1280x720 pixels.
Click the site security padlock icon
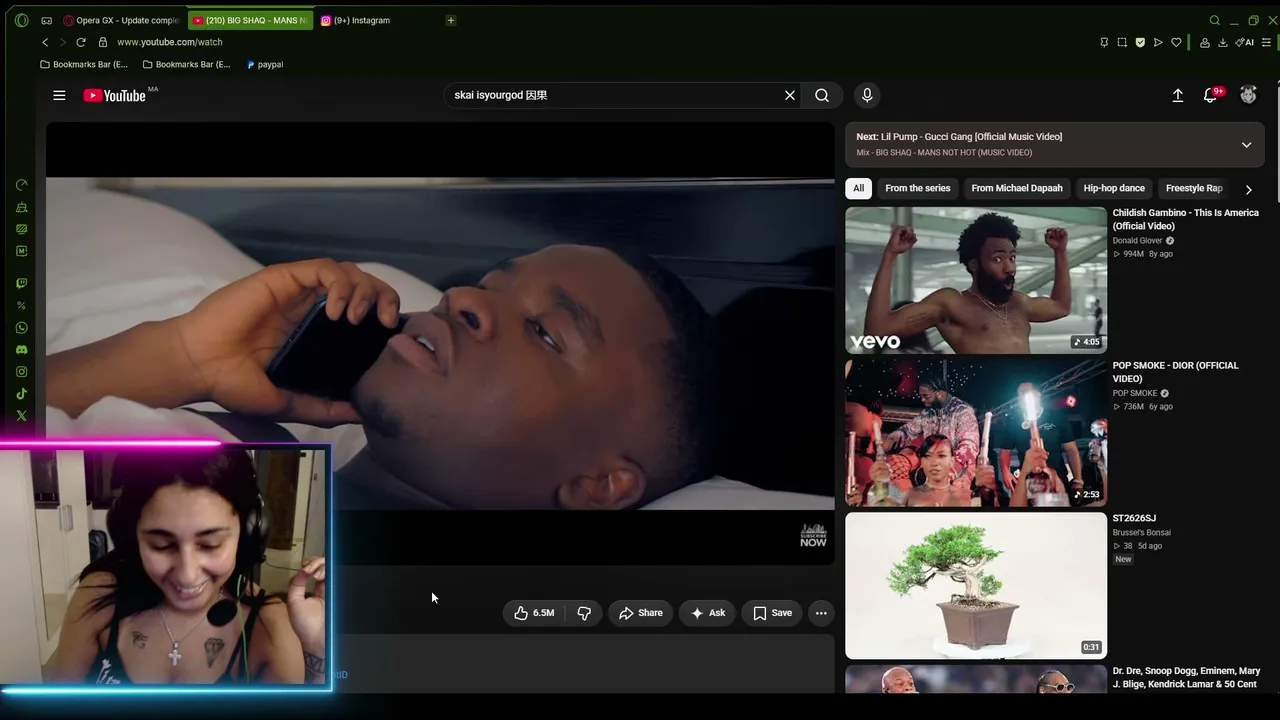(102, 42)
